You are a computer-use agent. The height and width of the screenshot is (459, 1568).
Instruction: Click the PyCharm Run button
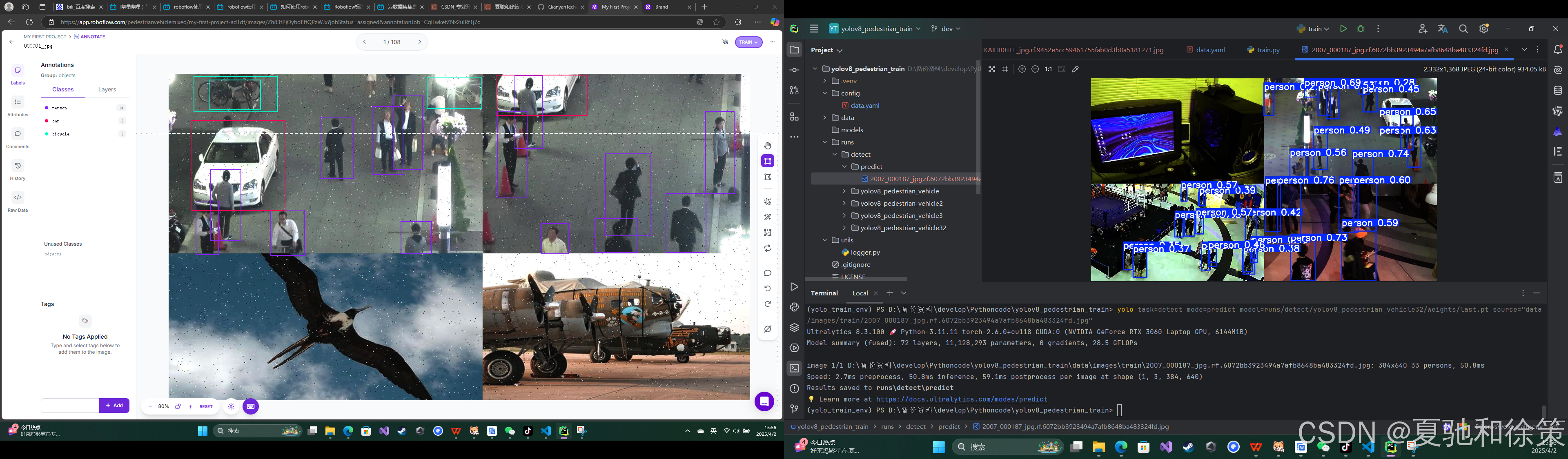pyautogui.click(x=1343, y=29)
